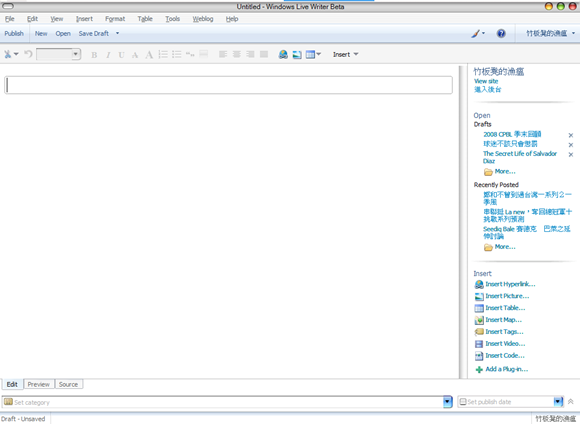580x424 pixels.
Task: Click Insert Code in the sidebar
Action: 499,356
